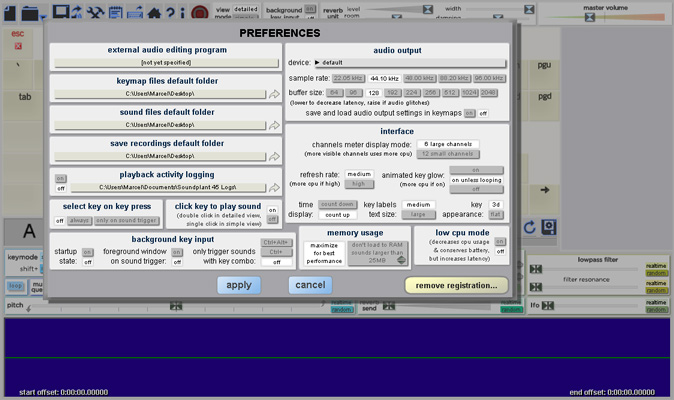This screenshot has width=674, height=400.
Task: Browse for sound files default folder
Action: [x=275, y=125]
